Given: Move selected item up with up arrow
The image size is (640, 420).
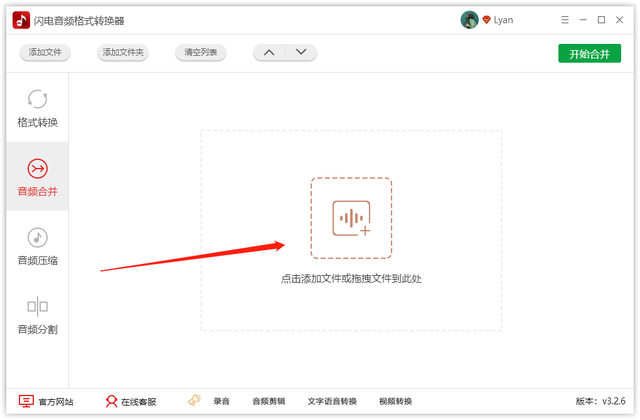Looking at the screenshot, I should [269, 52].
